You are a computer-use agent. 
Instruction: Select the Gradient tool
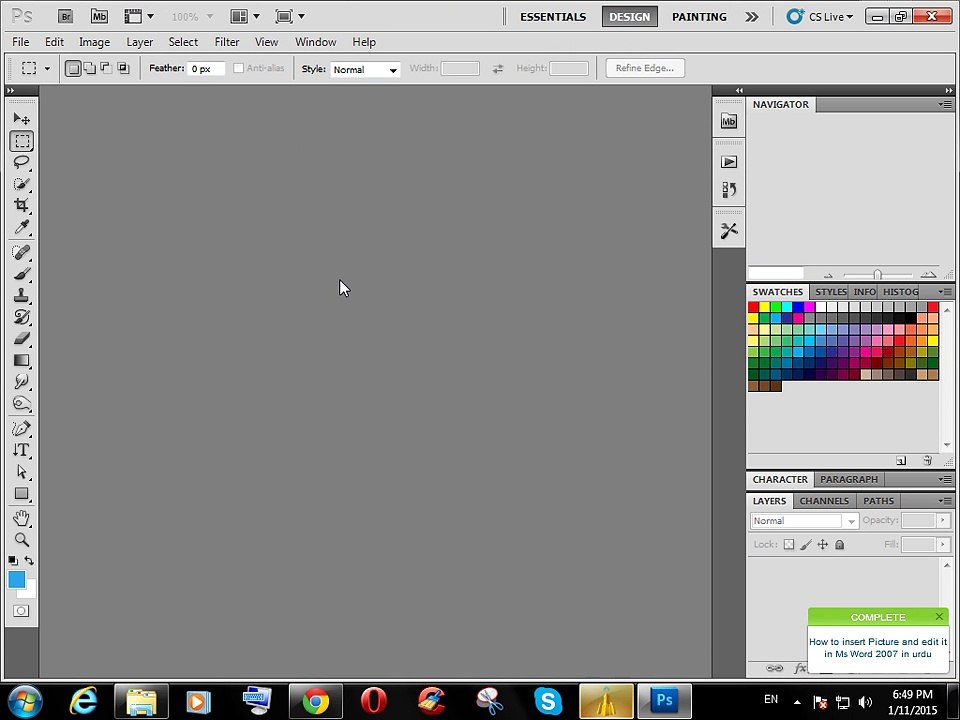click(21, 360)
